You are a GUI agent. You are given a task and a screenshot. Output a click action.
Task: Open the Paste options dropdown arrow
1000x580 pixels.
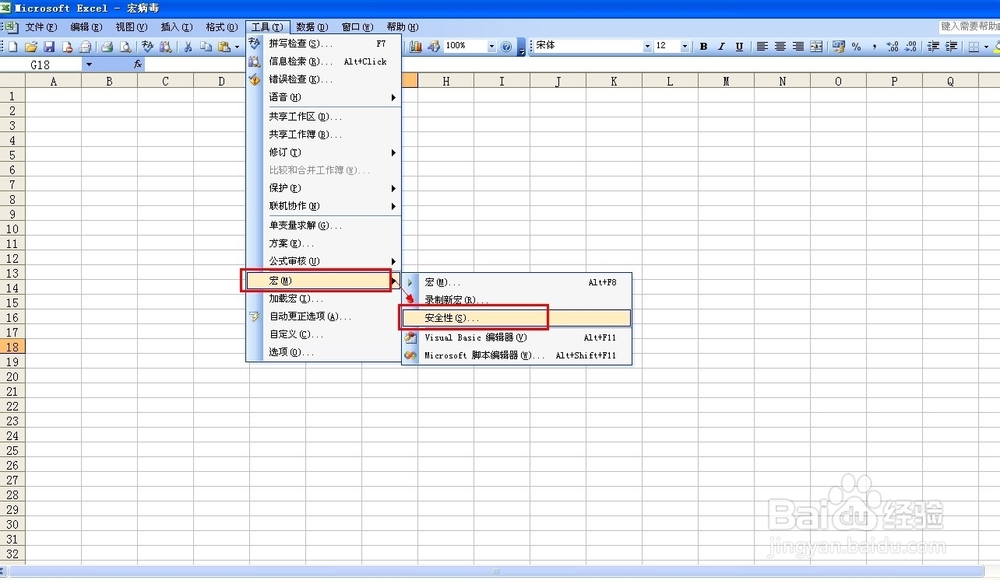point(237,47)
